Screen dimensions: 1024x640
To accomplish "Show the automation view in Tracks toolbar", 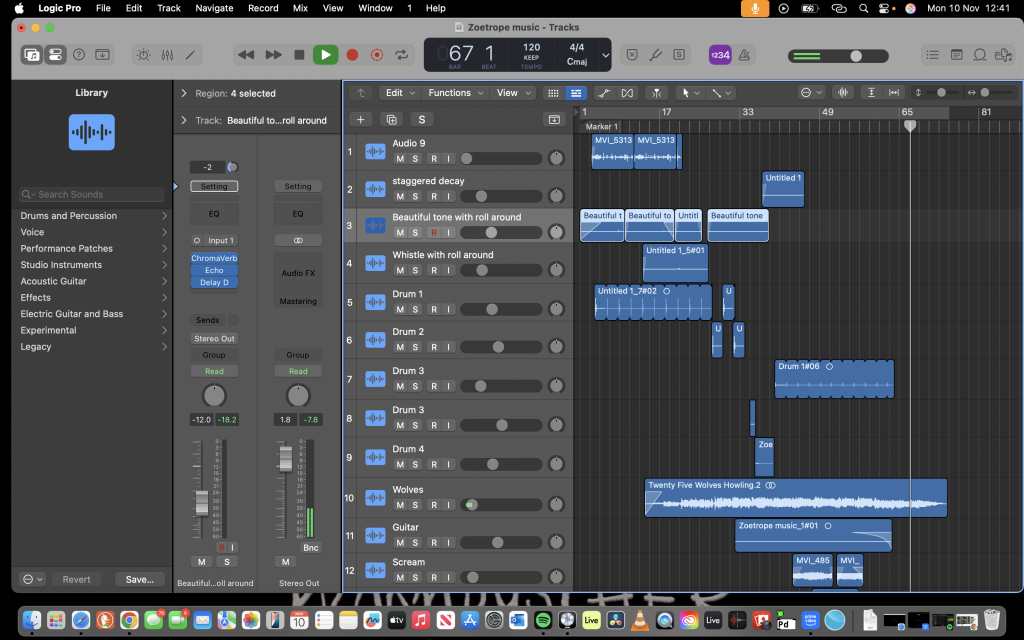I will tap(603, 93).
